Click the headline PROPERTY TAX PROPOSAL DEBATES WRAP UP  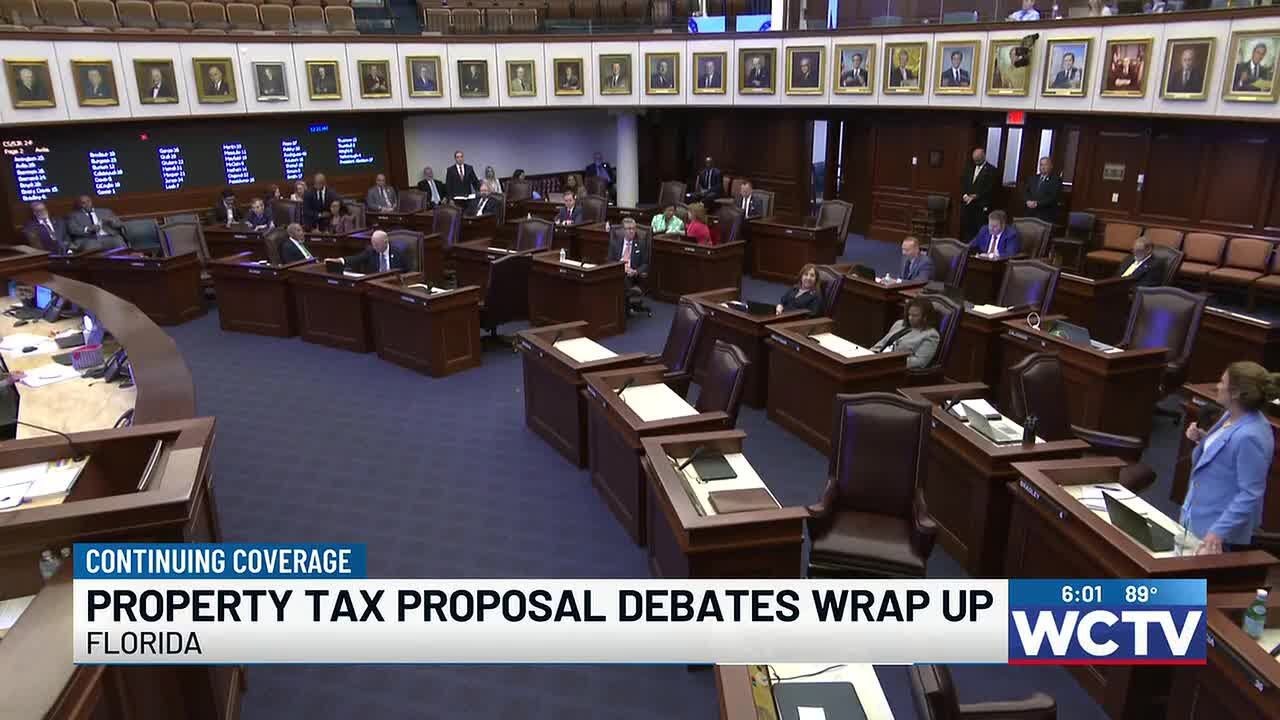(x=540, y=607)
